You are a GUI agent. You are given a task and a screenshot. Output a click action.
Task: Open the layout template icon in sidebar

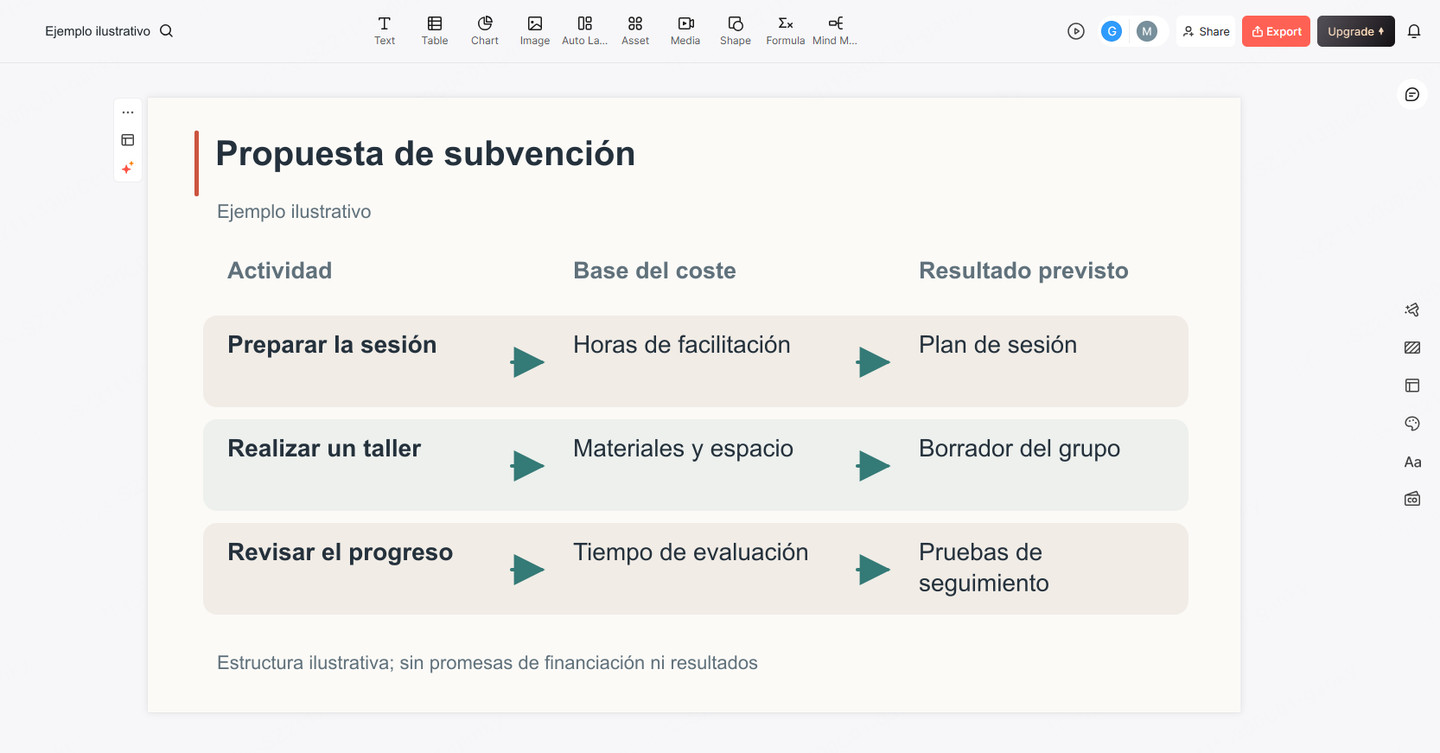coord(1412,385)
